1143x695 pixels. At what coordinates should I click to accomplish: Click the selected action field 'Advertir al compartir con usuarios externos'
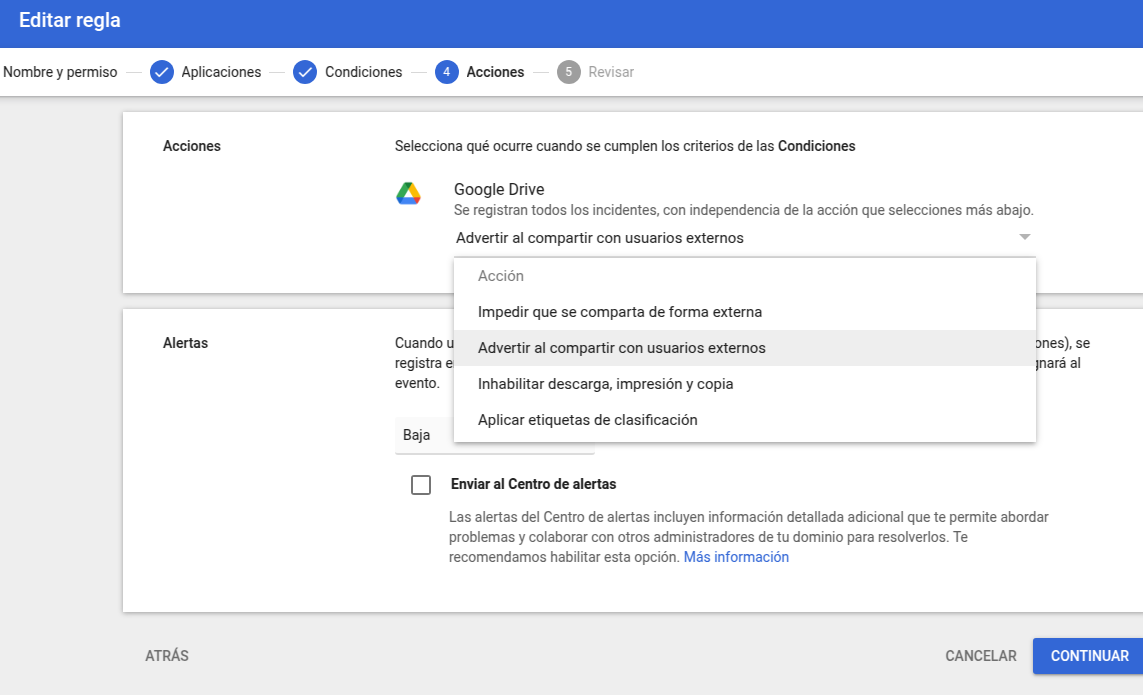(744, 238)
